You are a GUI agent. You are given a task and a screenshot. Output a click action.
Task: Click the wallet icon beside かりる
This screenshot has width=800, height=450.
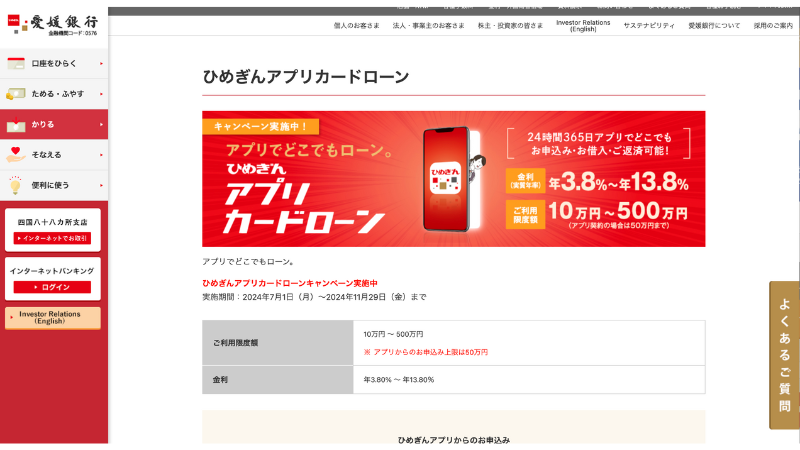pyautogui.click(x=16, y=124)
